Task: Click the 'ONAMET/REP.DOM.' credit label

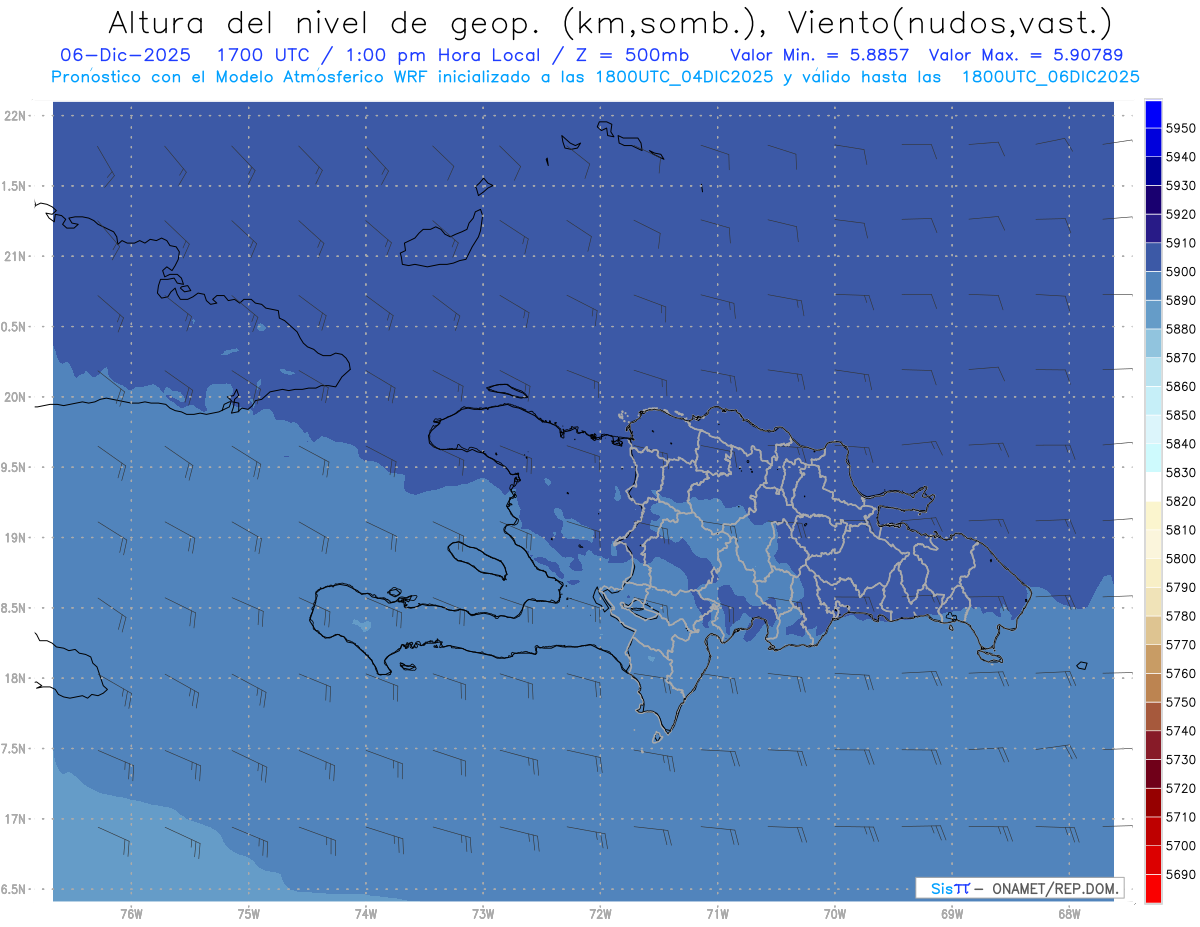Action: point(1056,888)
